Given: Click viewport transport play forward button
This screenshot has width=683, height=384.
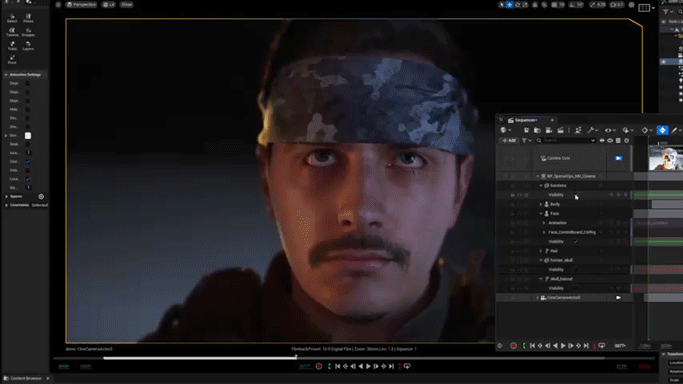Looking at the screenshot, I should click(369, 367).
